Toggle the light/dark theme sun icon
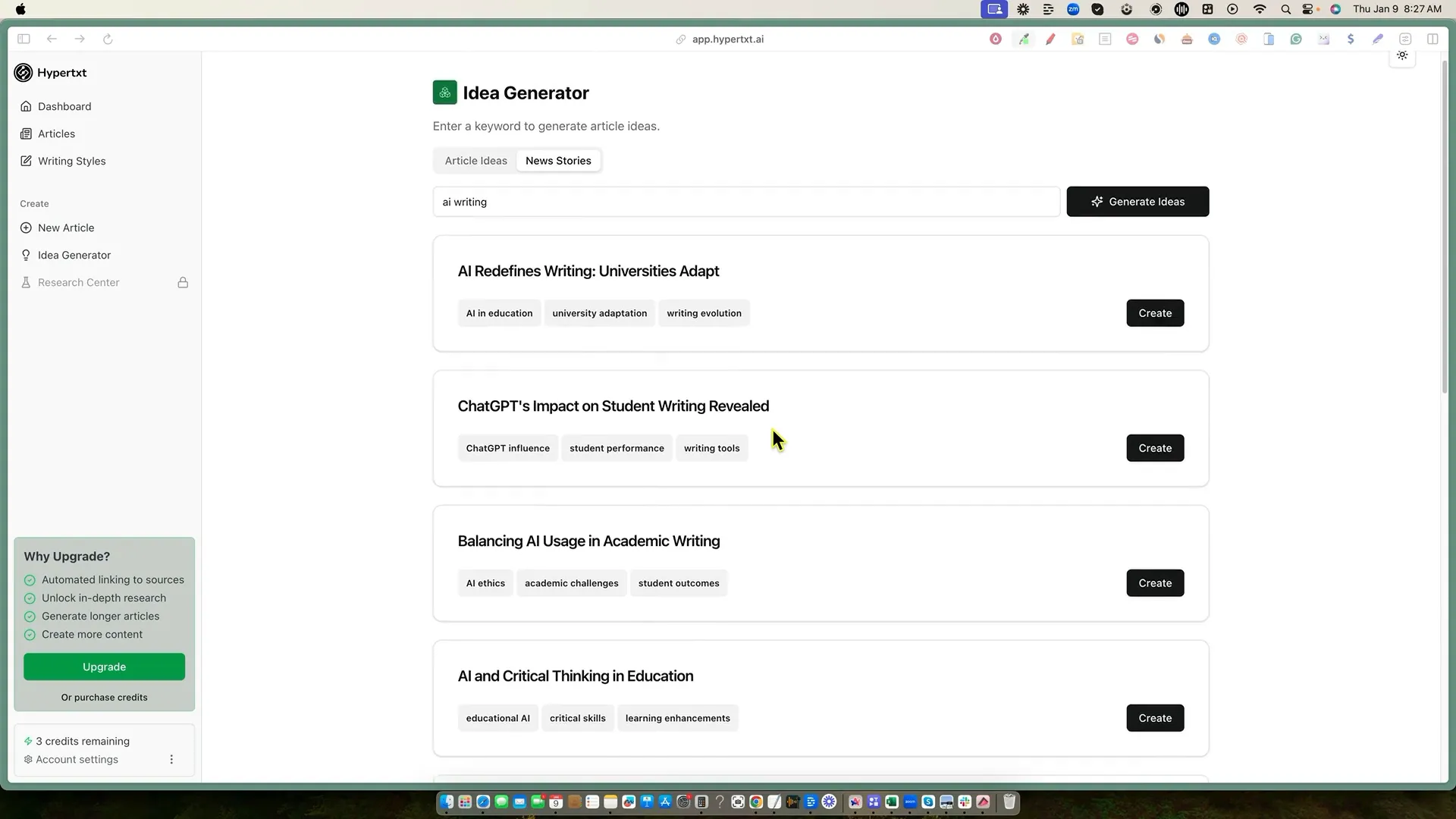 click(1402, 55)
